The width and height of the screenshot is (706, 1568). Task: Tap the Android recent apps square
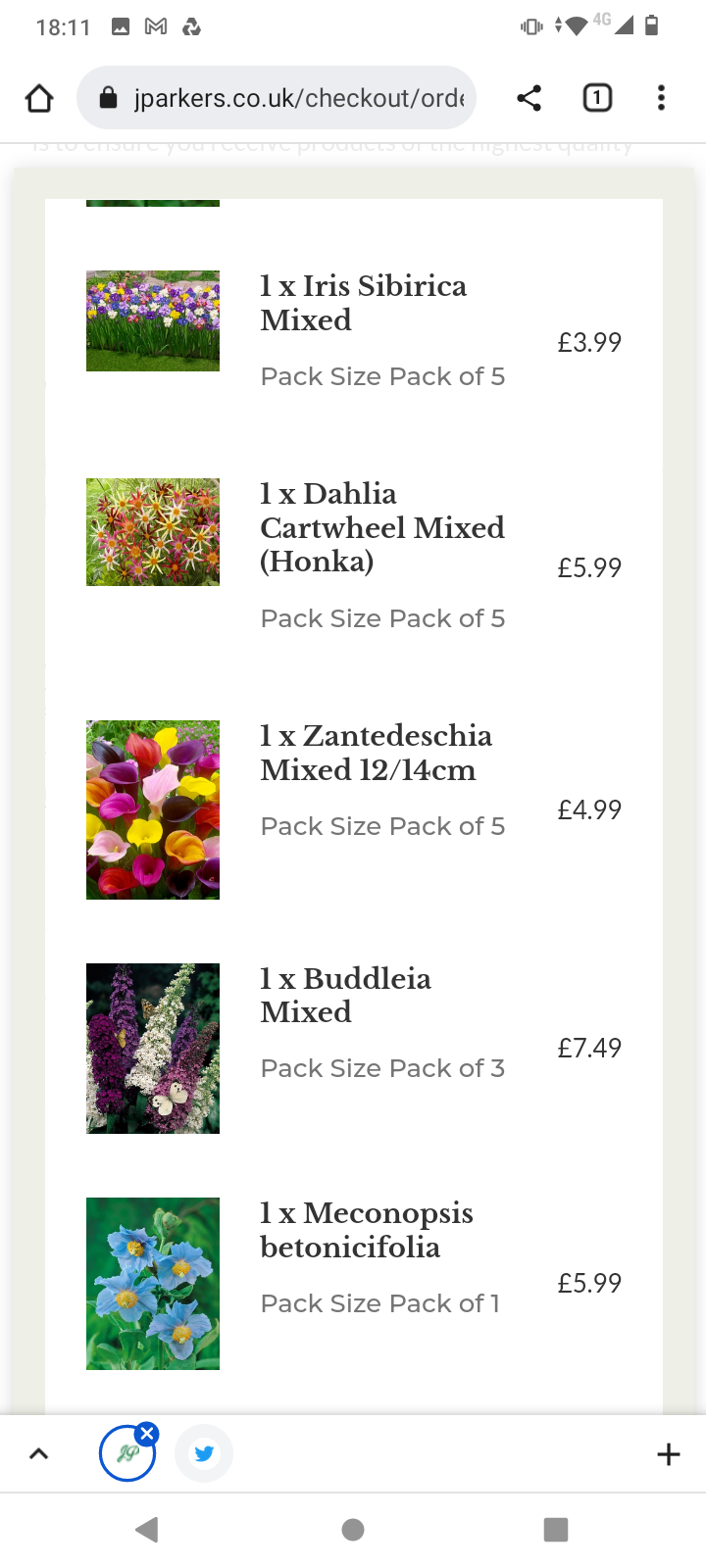556,1530
